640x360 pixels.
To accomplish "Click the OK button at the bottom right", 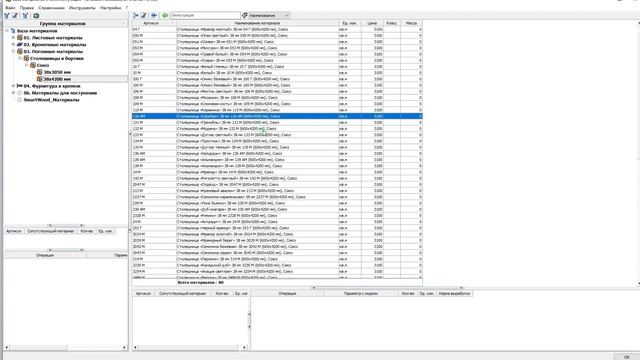I will click(627, 357).
